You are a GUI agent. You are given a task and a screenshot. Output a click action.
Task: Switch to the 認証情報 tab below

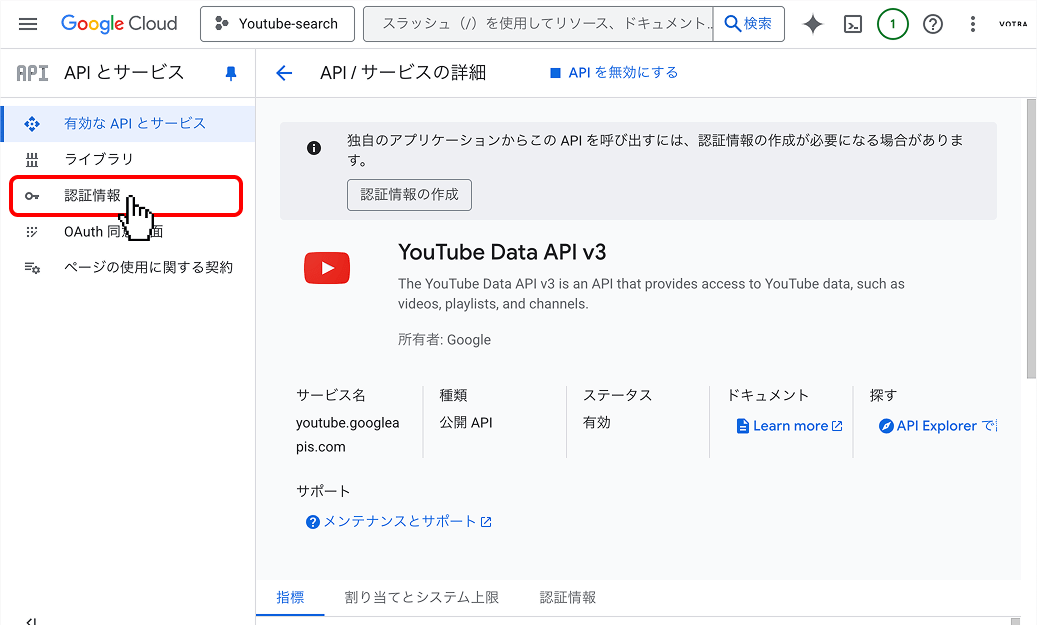[x=568, y=598]
